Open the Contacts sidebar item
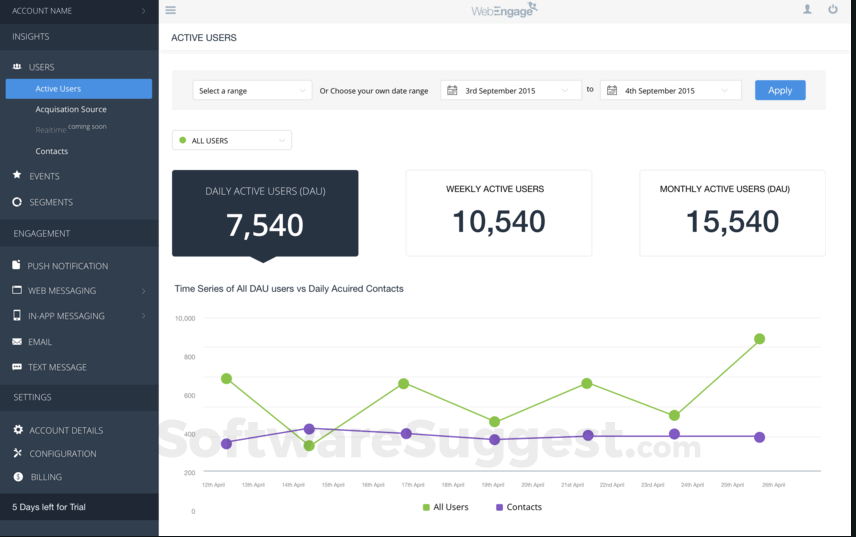Image resolution: width=856 pixels, height=537 pixels. 52,151
